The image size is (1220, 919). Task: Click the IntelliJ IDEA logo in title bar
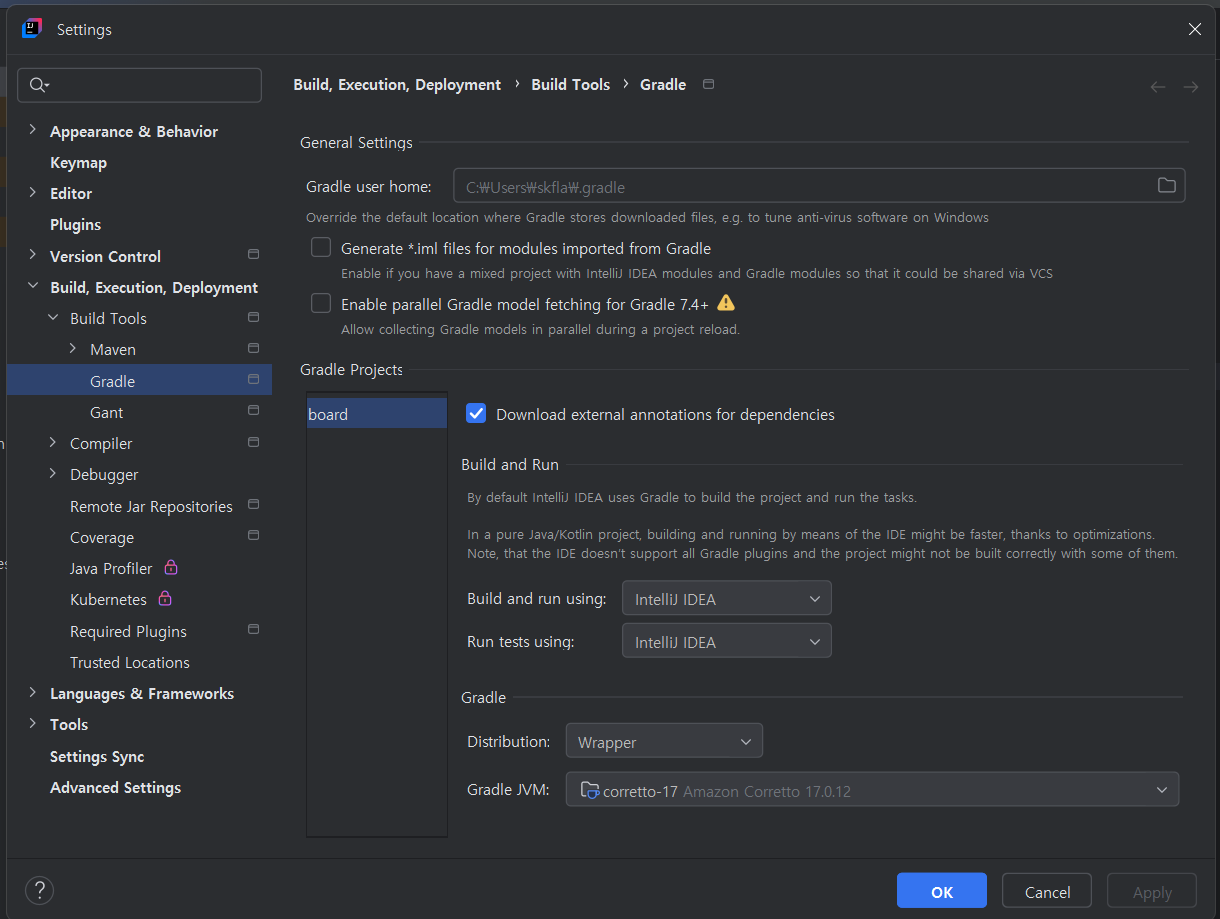31,29
